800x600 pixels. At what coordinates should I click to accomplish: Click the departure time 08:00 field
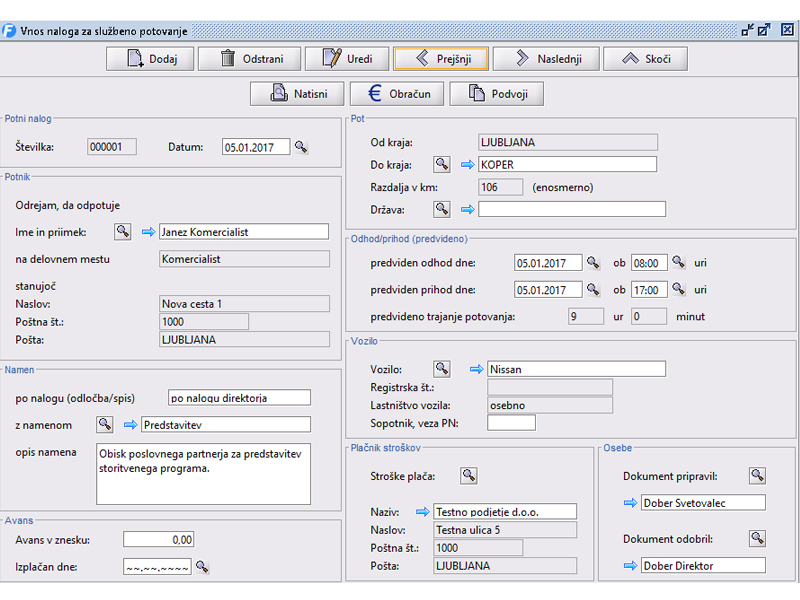pyautogui.click(x=649, y=263)
